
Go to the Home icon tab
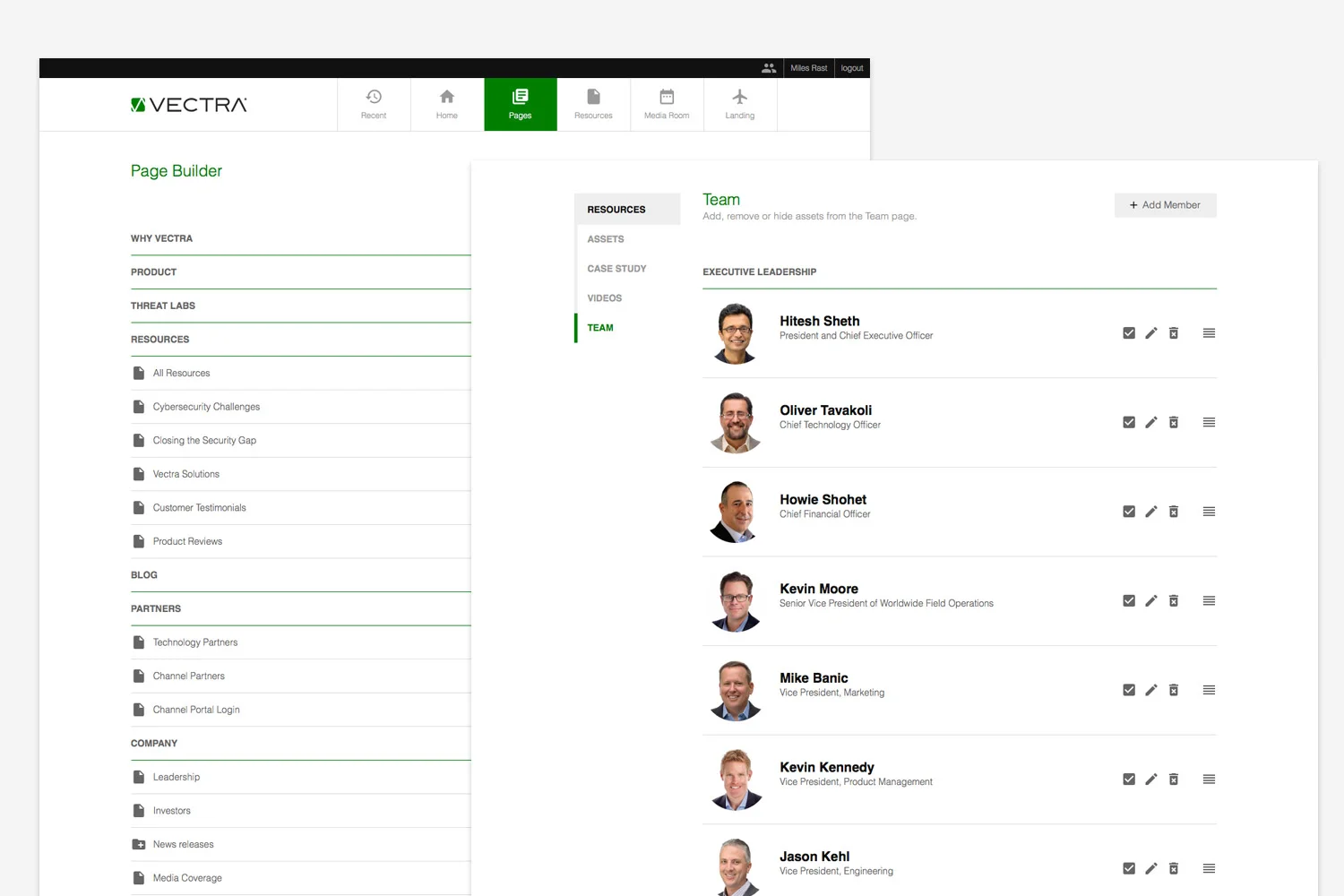[447, 105]
